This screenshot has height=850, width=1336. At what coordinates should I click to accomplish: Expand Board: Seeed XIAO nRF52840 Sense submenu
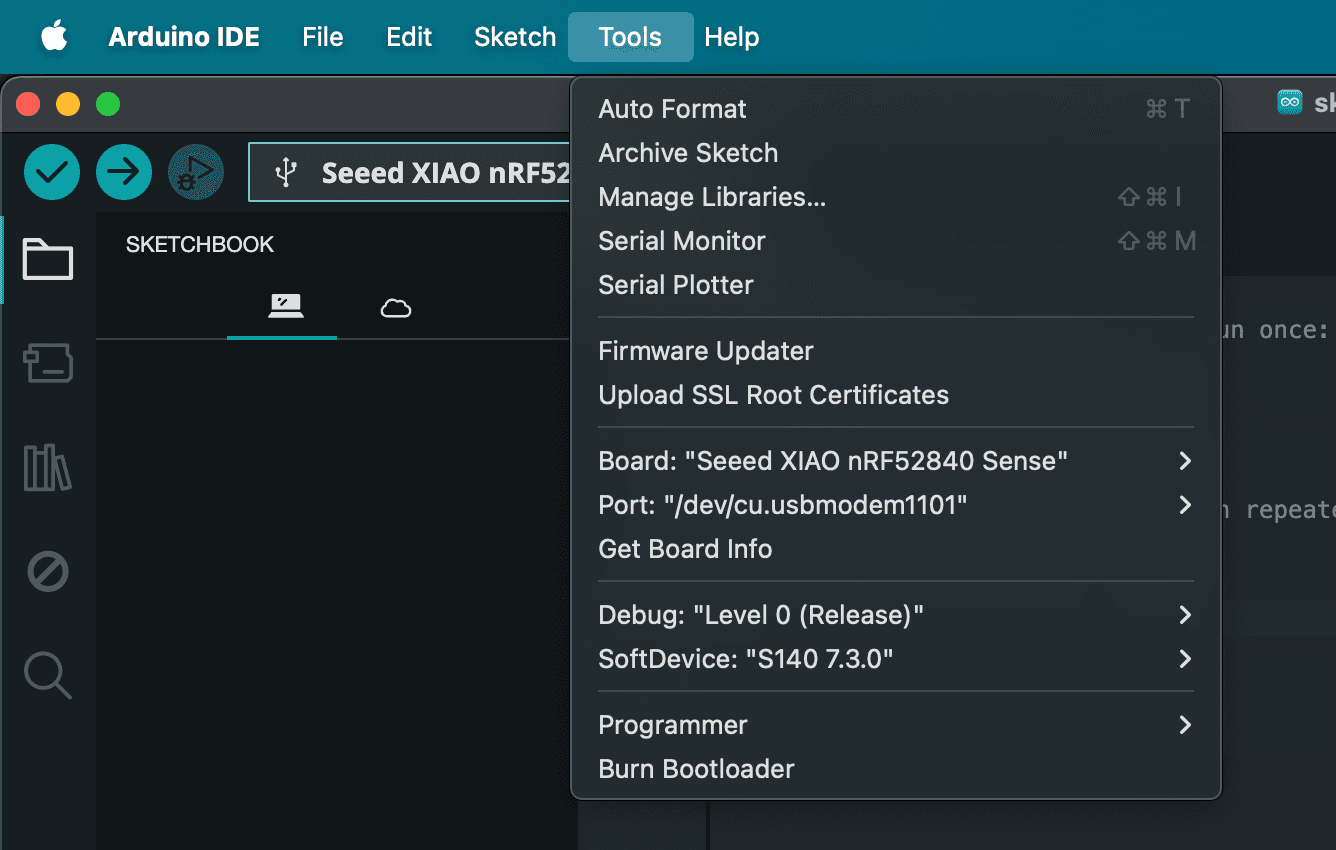896,461
